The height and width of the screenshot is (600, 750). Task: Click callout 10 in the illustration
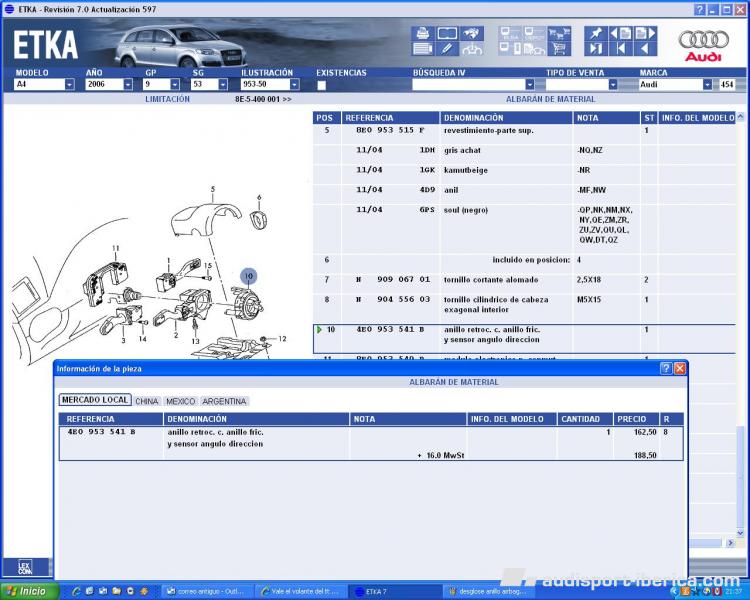point(248,276)
